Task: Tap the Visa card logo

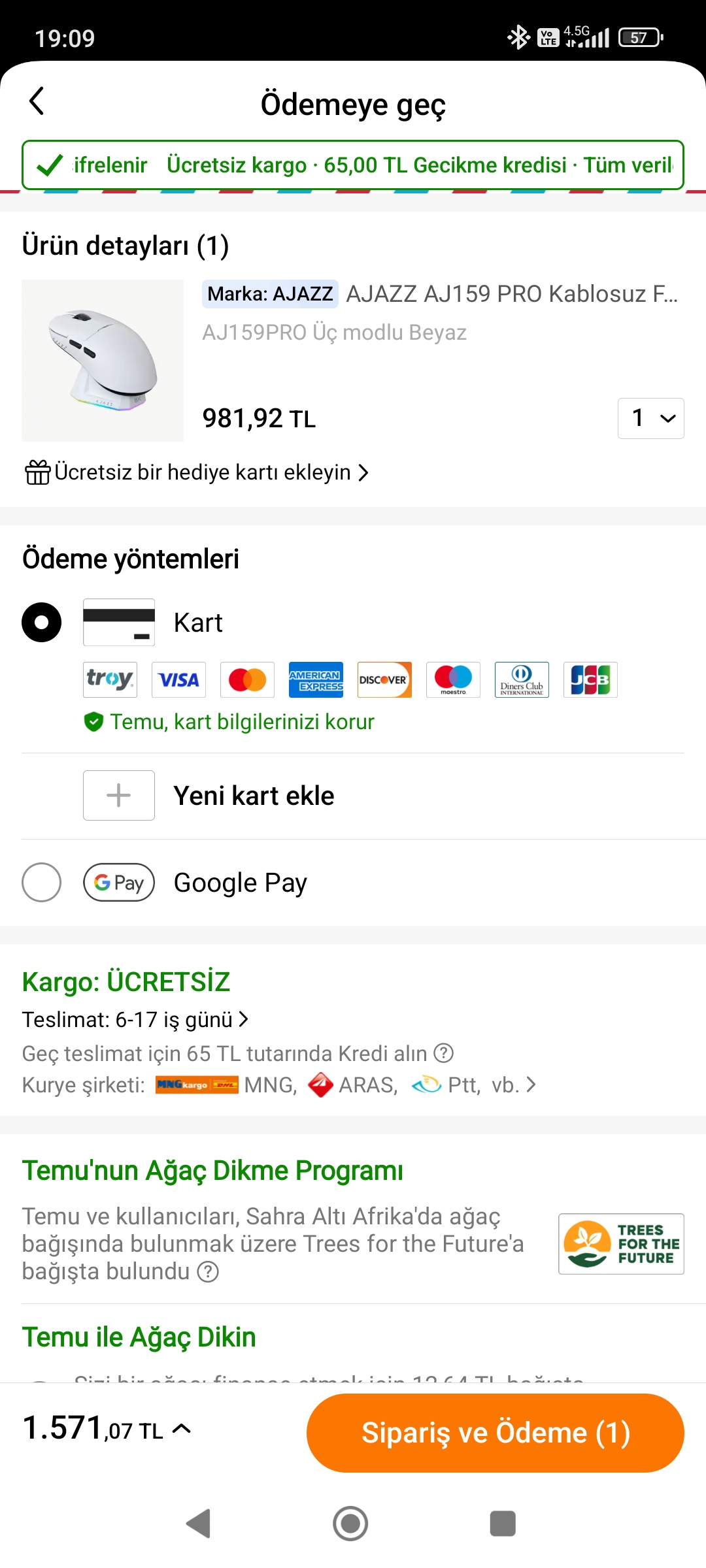Action: [x=178, y=679]
